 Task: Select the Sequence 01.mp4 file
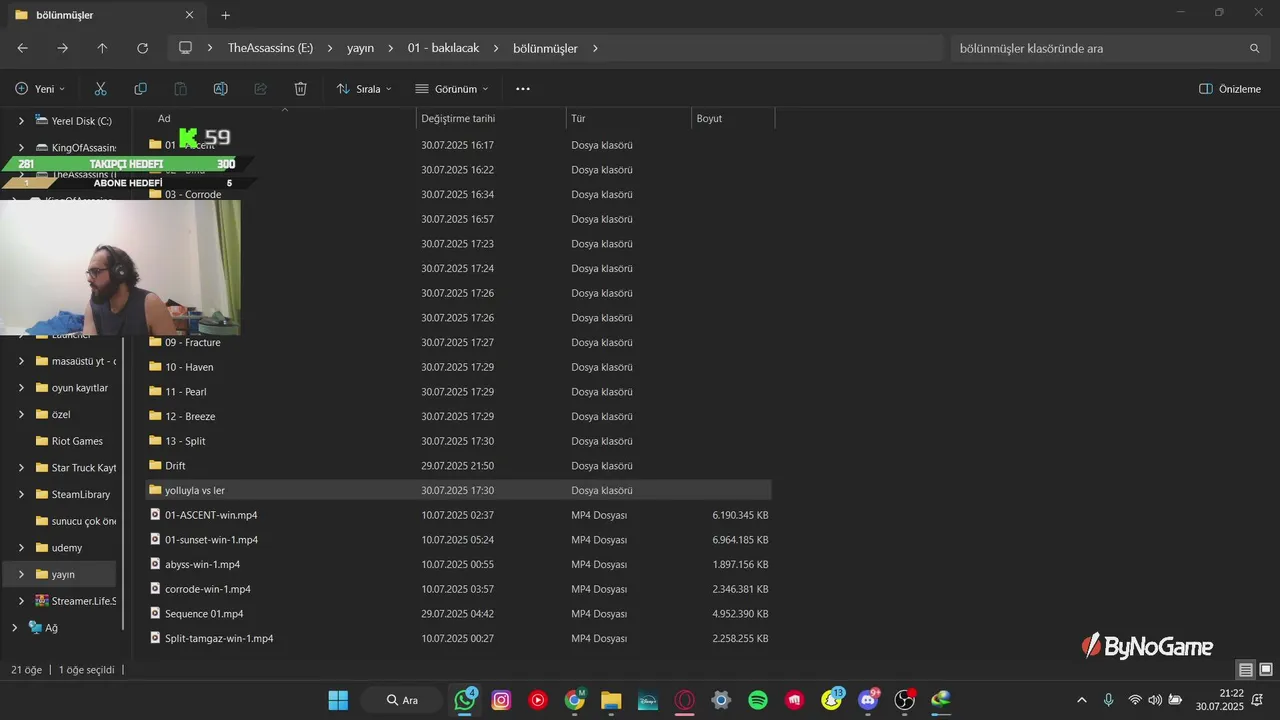[204, 613]
